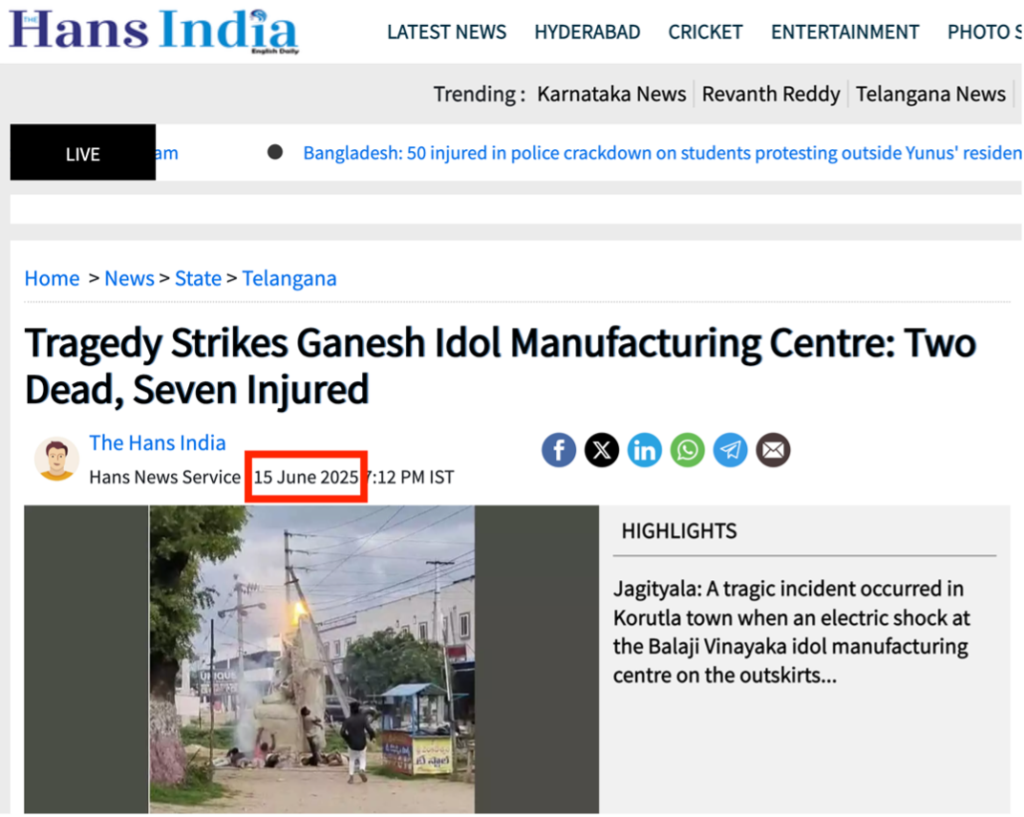Share article via LinkedIn icon

(x=645, y=450)
